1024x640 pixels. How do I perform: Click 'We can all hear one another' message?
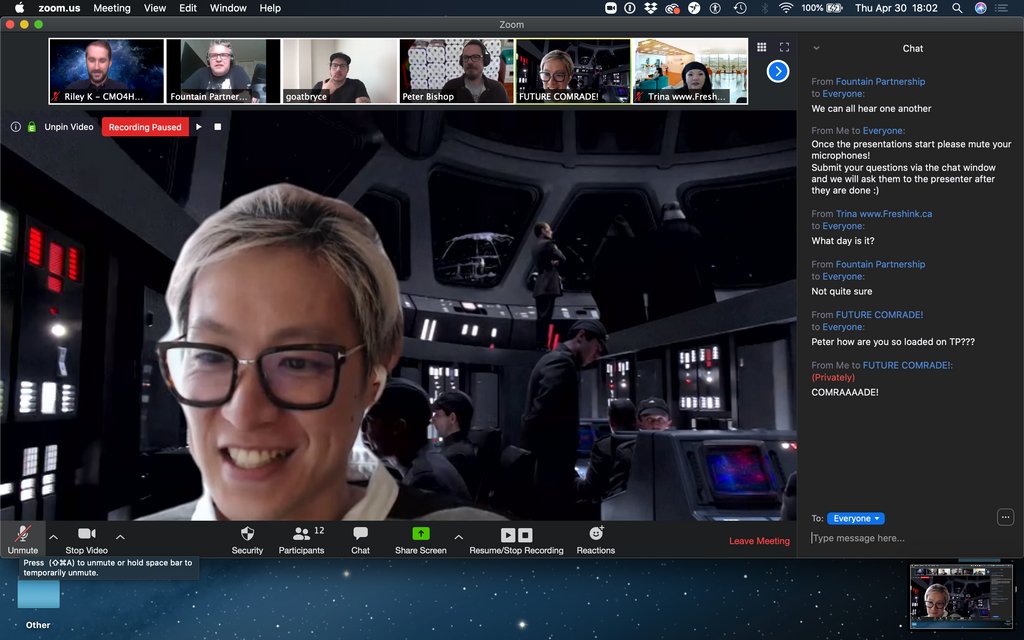[871, 108]
